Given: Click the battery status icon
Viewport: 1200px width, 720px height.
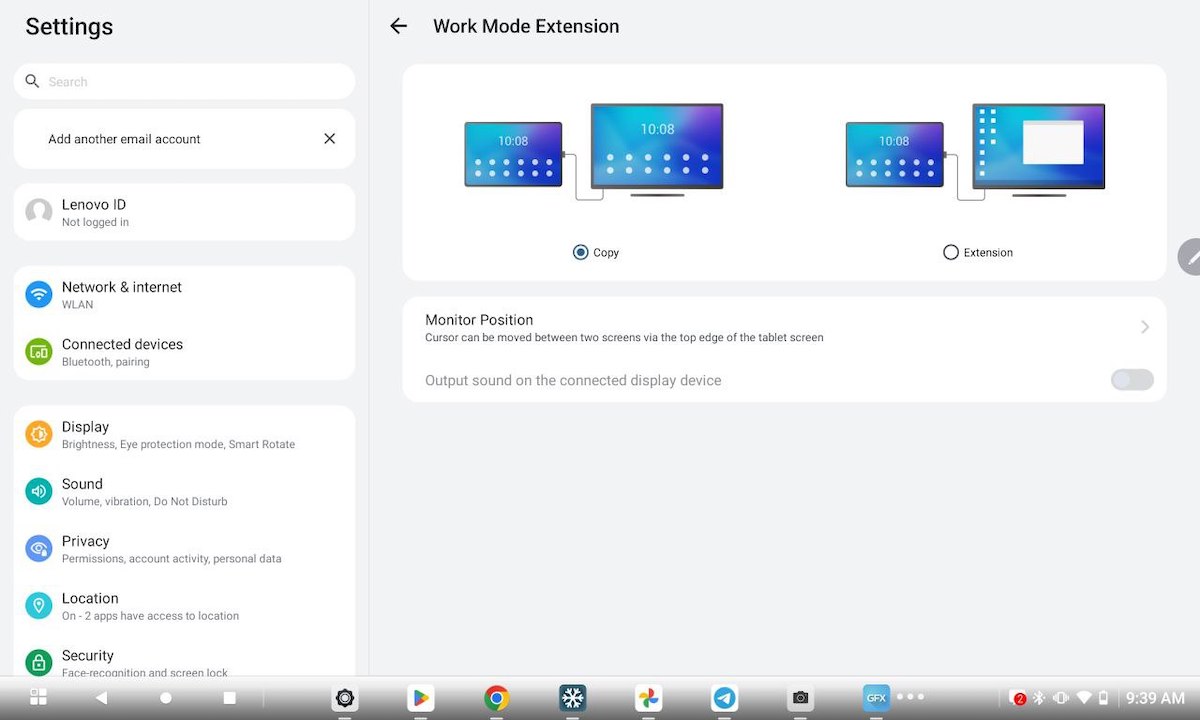Looking at the screenshot, I should tap(1104, 698).
